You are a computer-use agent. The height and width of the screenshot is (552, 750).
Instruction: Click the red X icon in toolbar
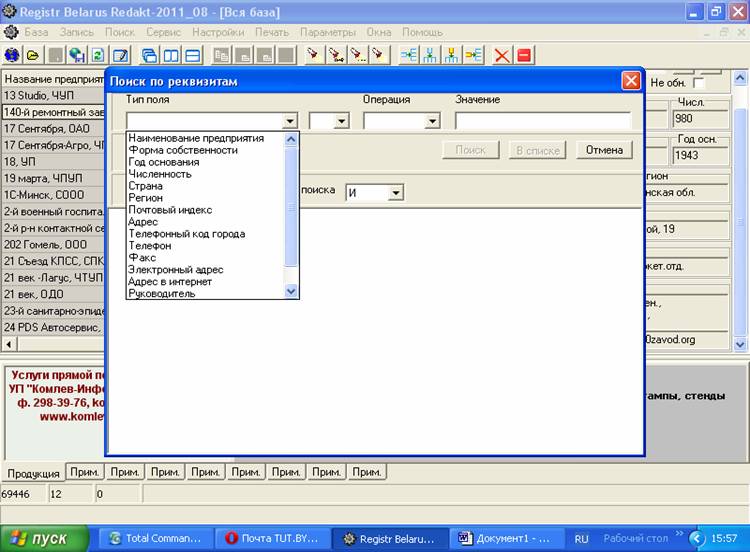point(502,55)
